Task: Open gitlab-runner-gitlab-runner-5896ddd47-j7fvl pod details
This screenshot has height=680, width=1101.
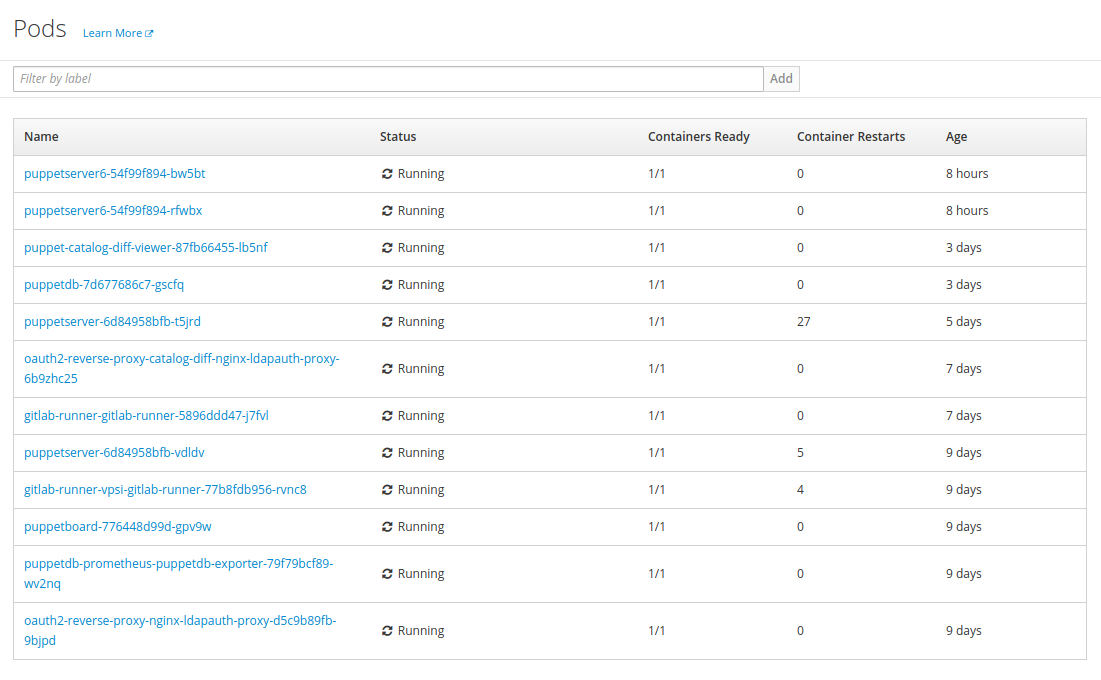Action: (146, 416)
